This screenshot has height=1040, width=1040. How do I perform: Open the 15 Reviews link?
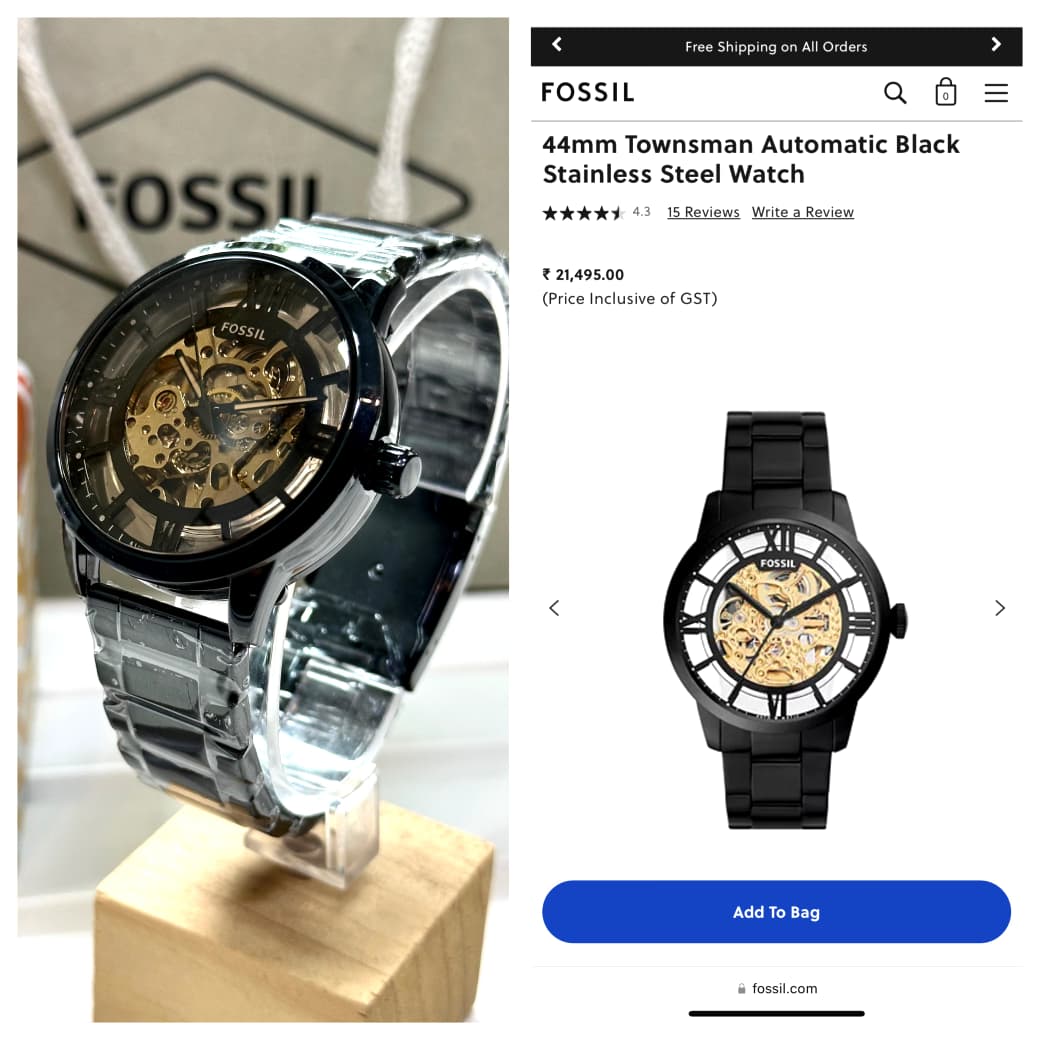tap(703, 212)
